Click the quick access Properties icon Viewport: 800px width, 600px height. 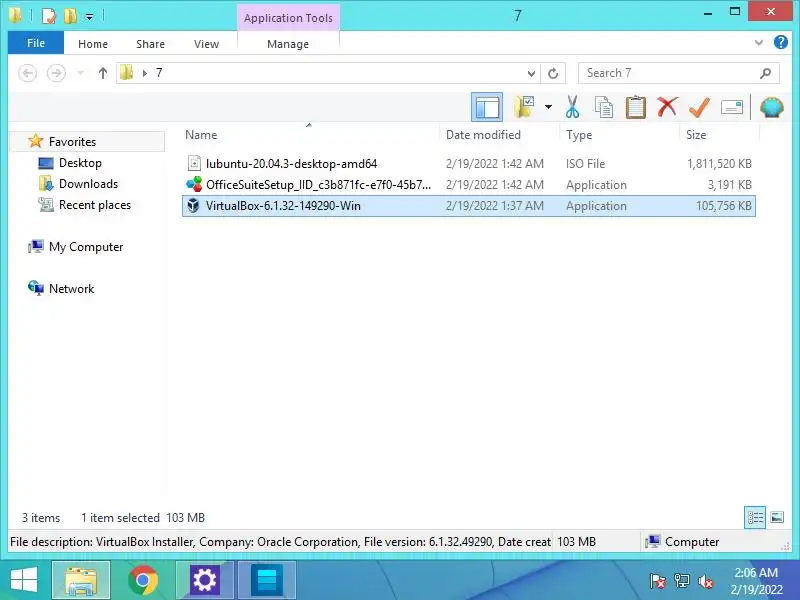[48, 16]
